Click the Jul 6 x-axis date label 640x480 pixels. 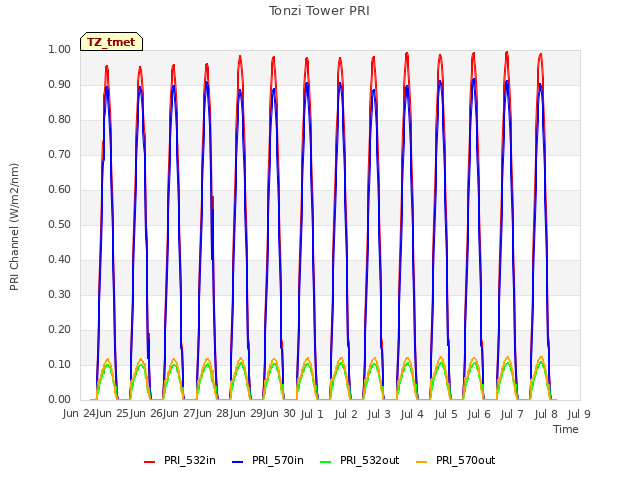tap(479, 414)
